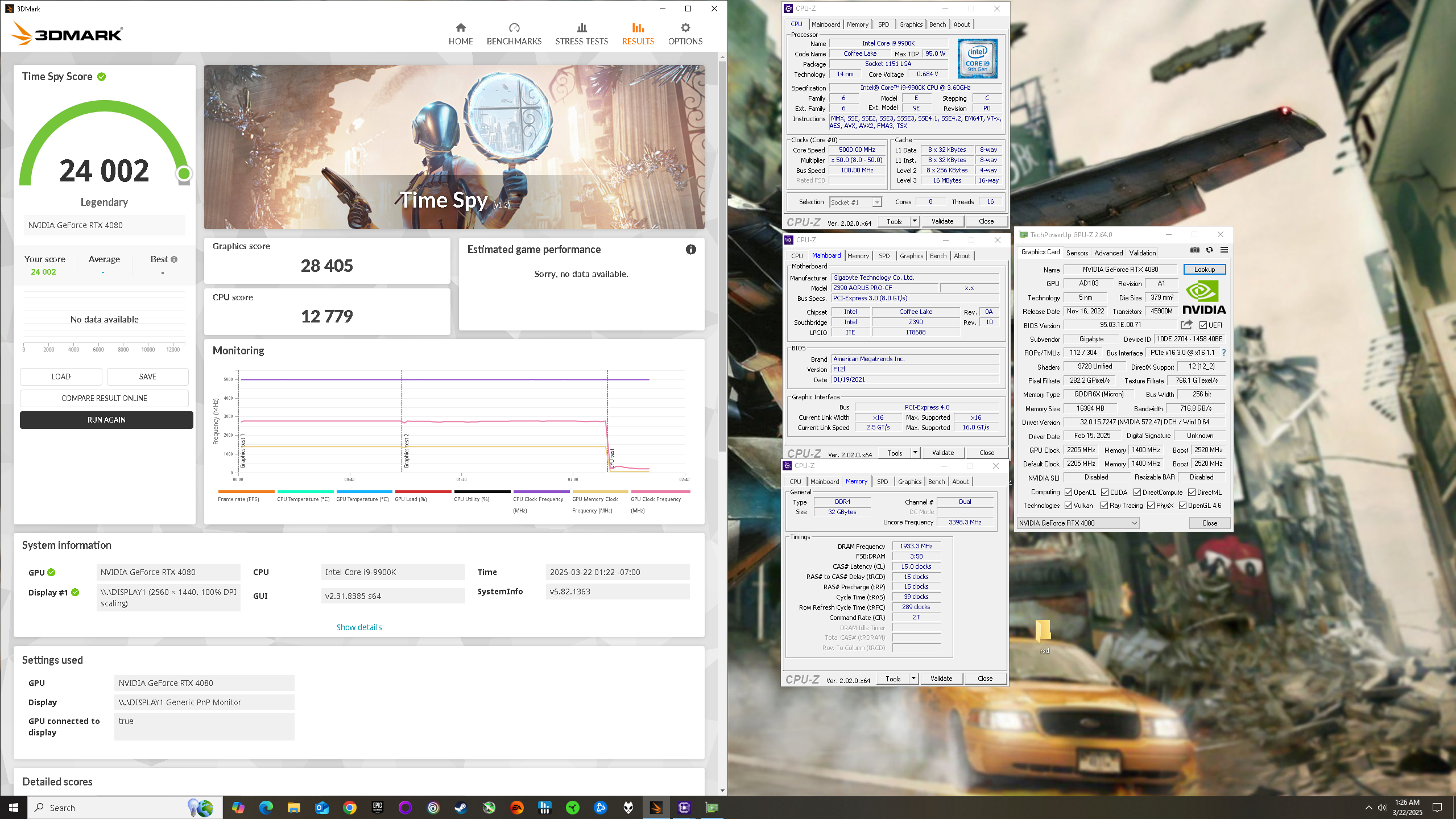The image size is (1456, 819).
Task: Open STRESS TESTS in 3DMark
Action: 581,34
